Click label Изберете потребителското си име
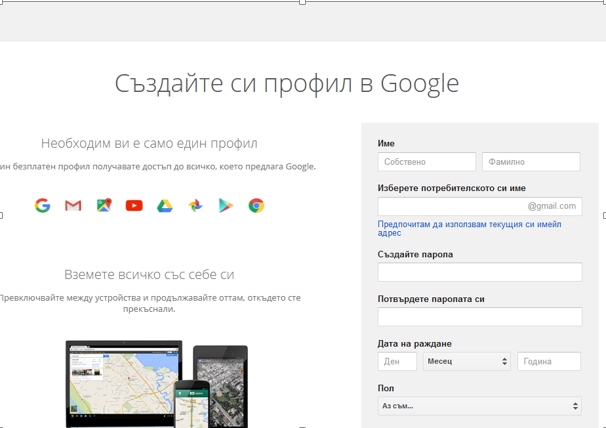Image resolution: width=606 pixels, height=428 pixels. pyautogui.click(x=451, y=188)
